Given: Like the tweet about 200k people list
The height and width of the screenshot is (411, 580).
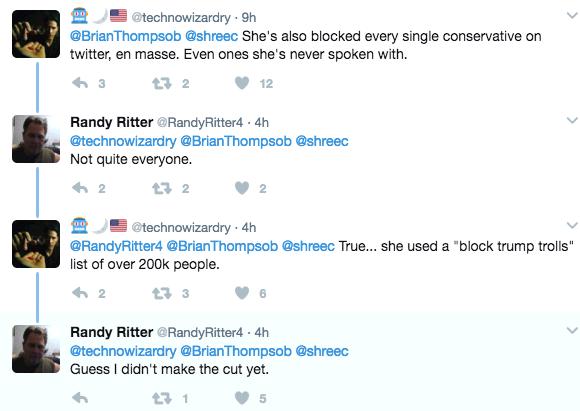Looking at the screenshot, I should point(242,293).
